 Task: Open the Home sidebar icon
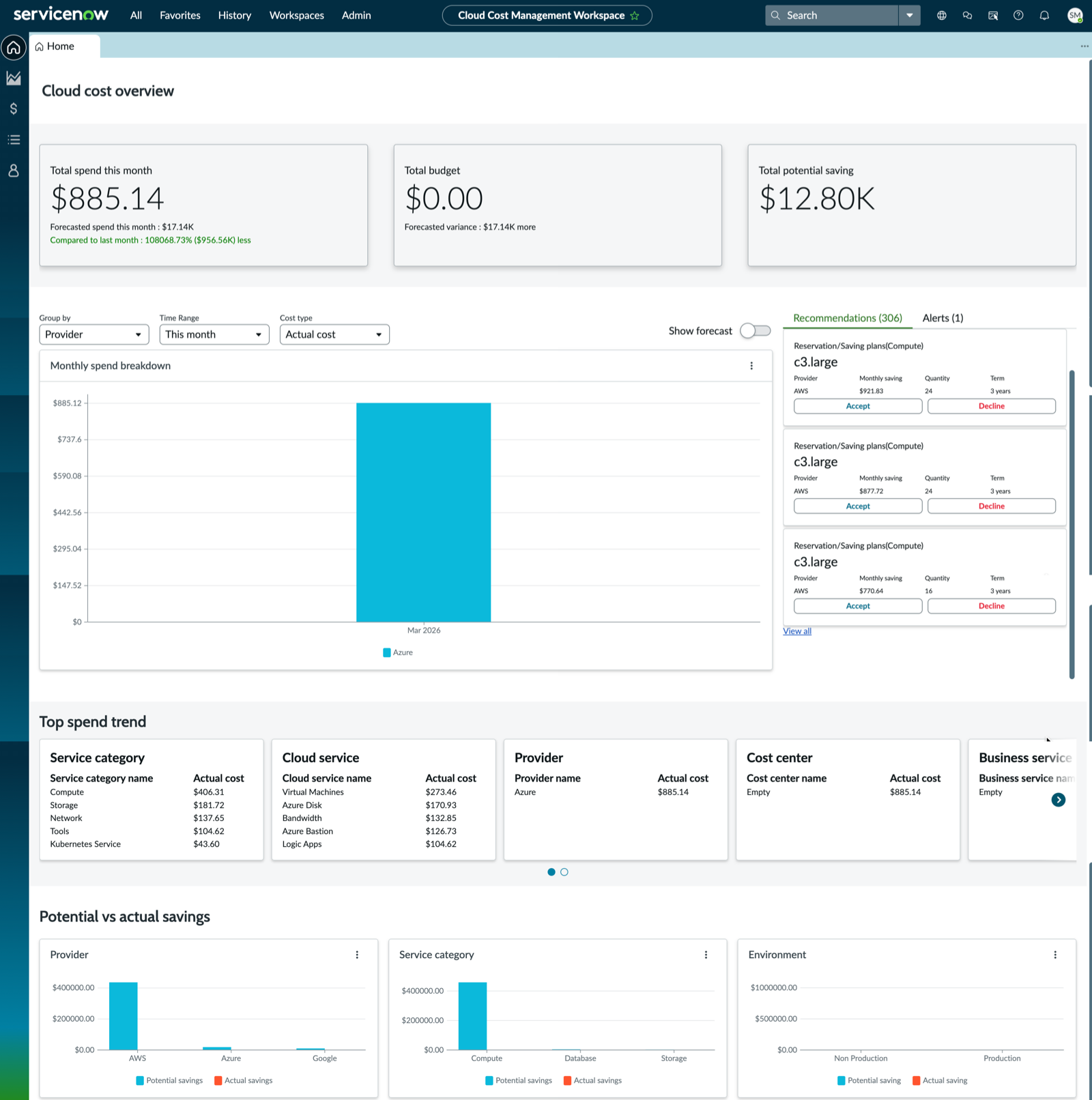(14, 47)
